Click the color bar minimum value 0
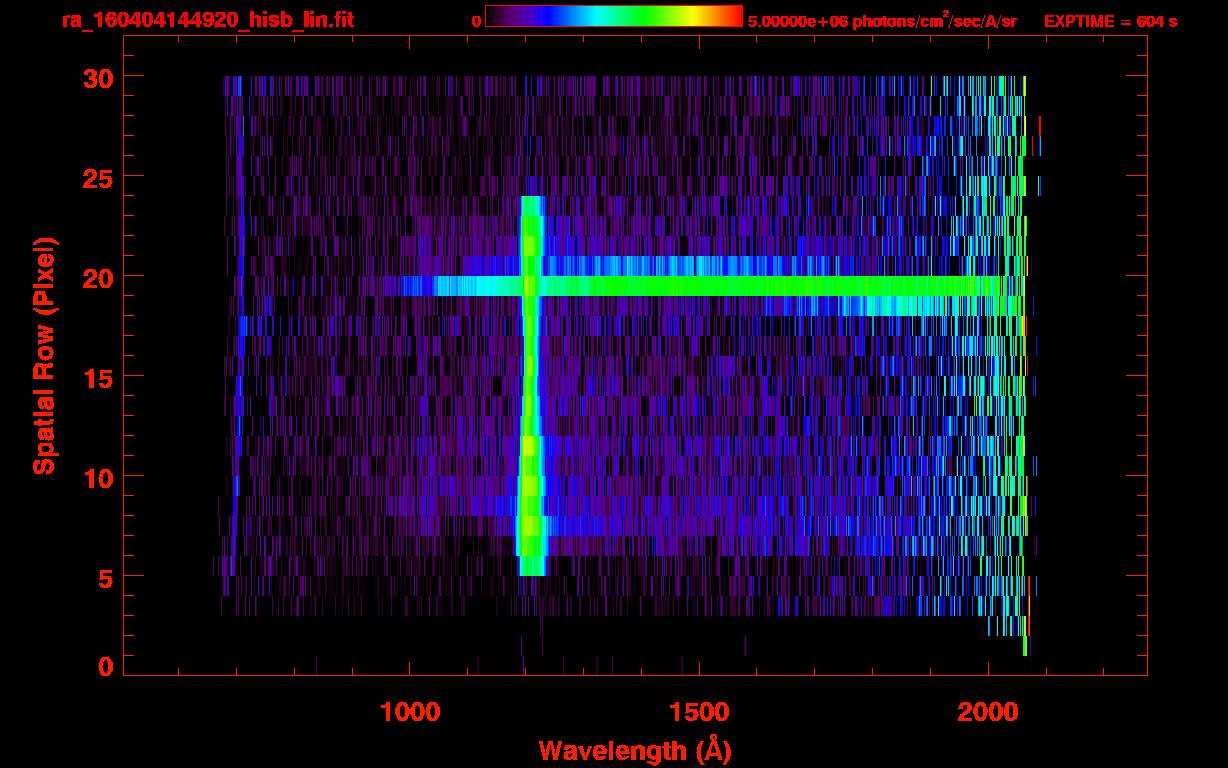This screenshot has height=768, width=1228. tap(476, 20)
